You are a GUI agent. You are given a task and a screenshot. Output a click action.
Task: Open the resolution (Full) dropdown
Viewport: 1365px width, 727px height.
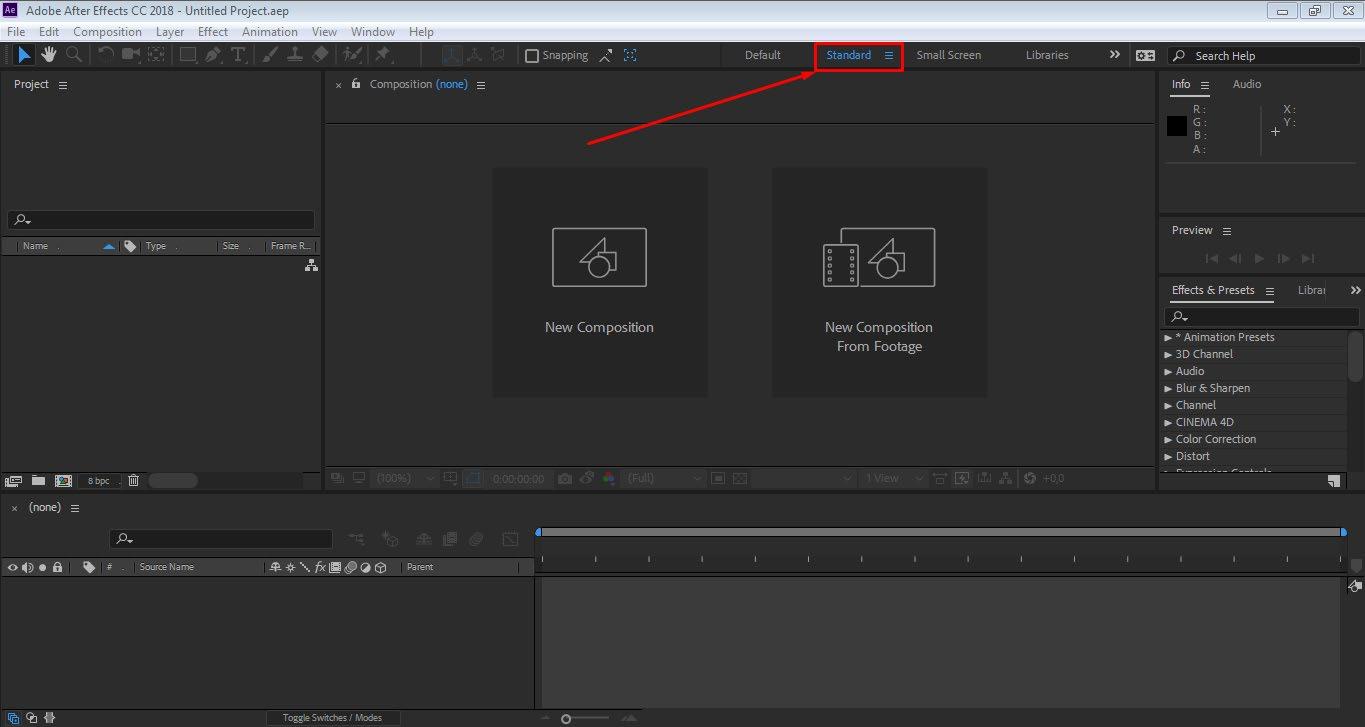(664, 479)
